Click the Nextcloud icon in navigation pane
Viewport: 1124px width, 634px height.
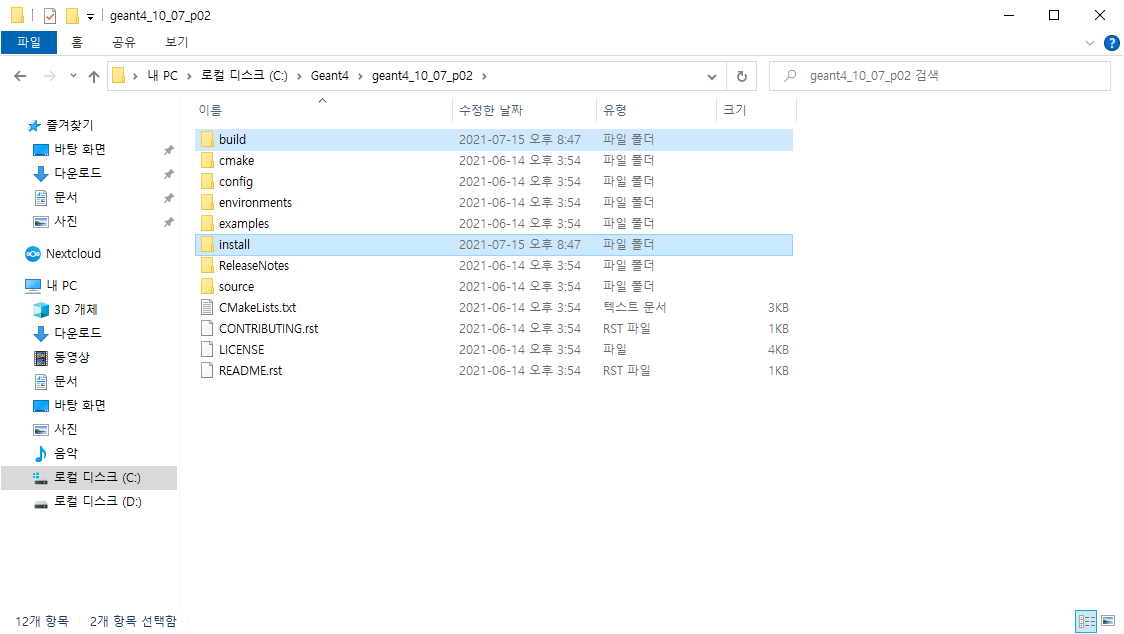point(33,254)
